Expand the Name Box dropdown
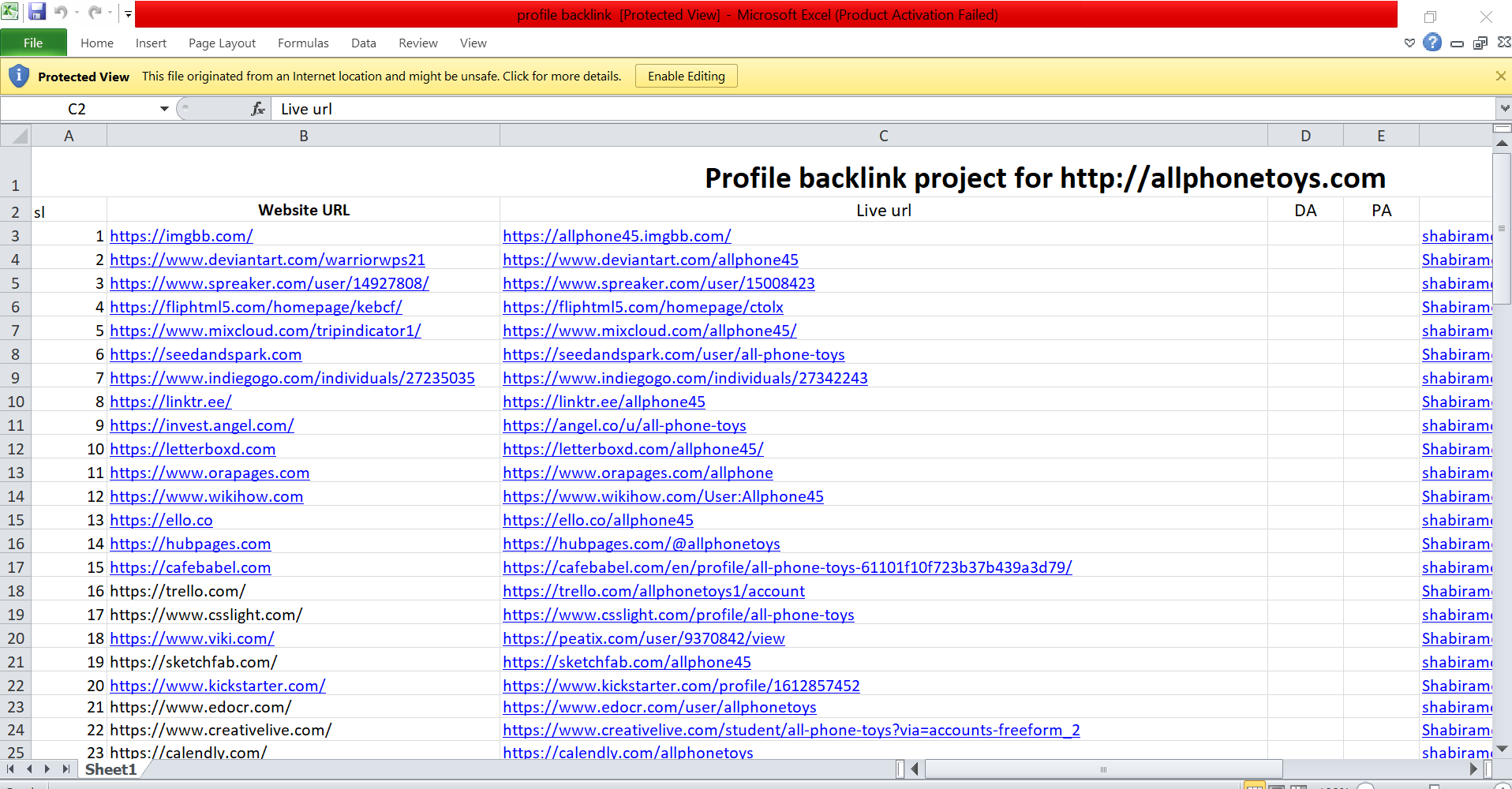 click(x=164, y=109)
